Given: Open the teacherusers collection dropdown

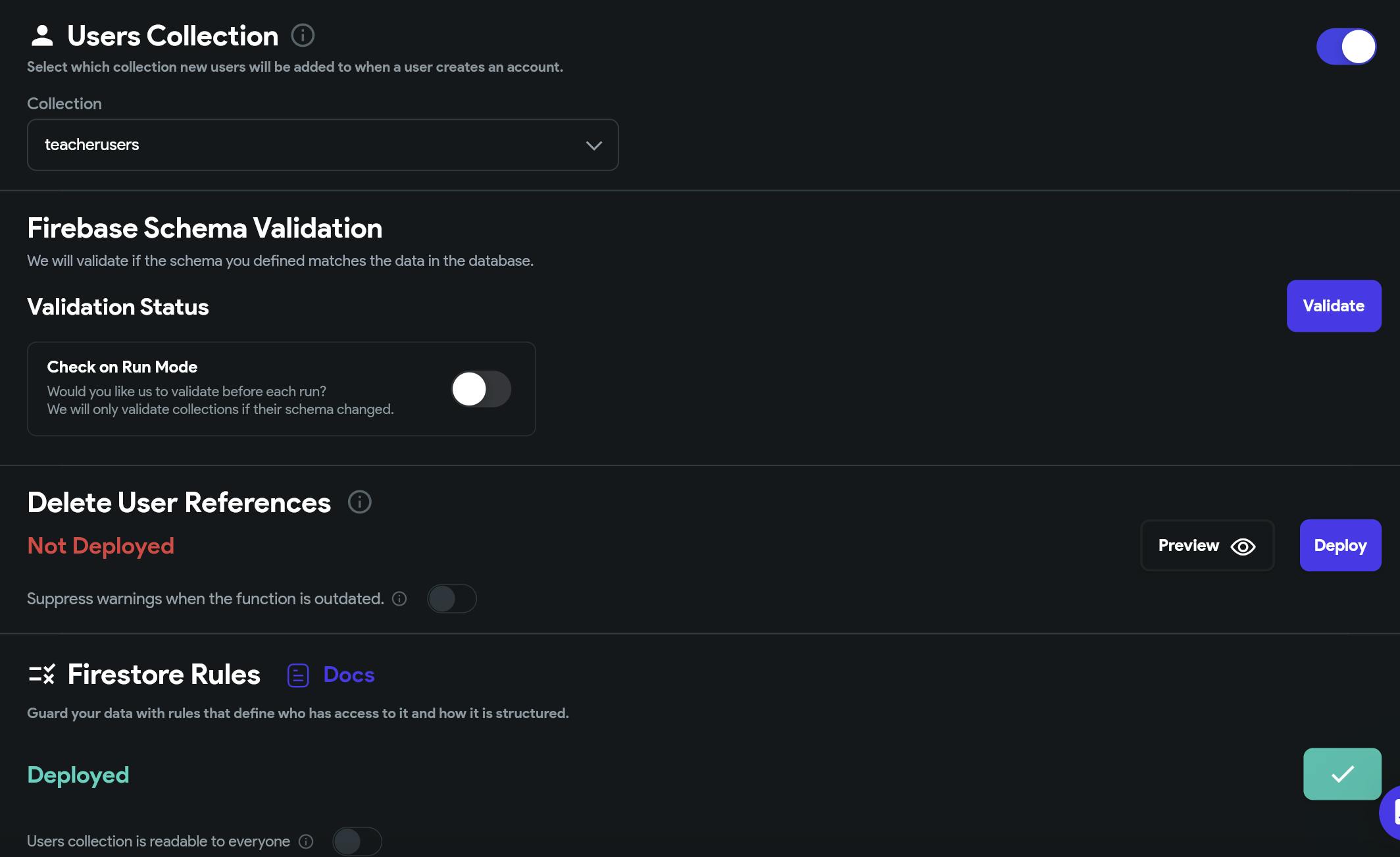Looking at the screenshot, I should (322, 145).
